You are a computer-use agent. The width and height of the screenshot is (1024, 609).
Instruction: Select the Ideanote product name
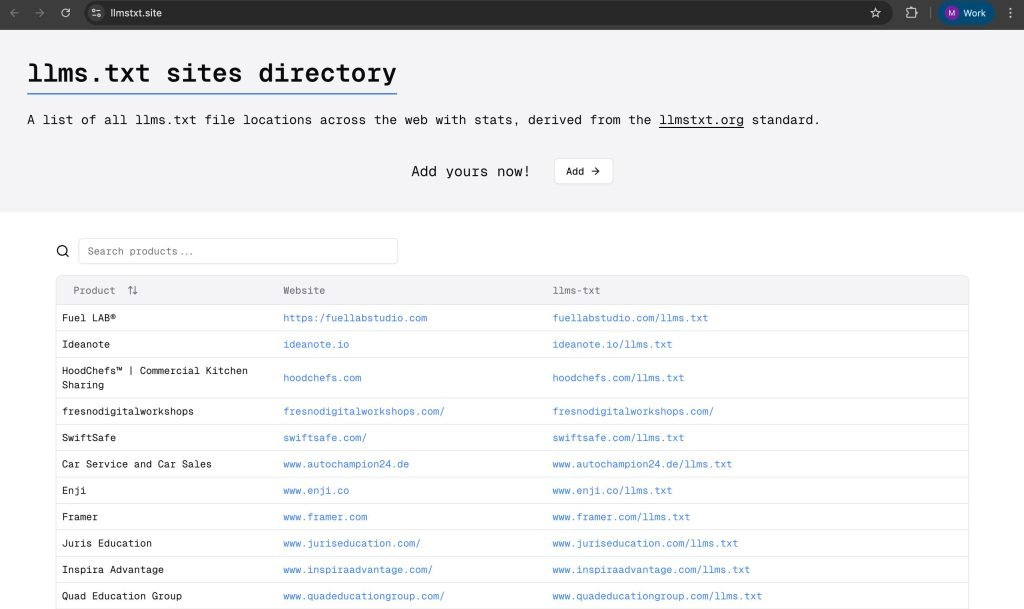click(86, 344)
